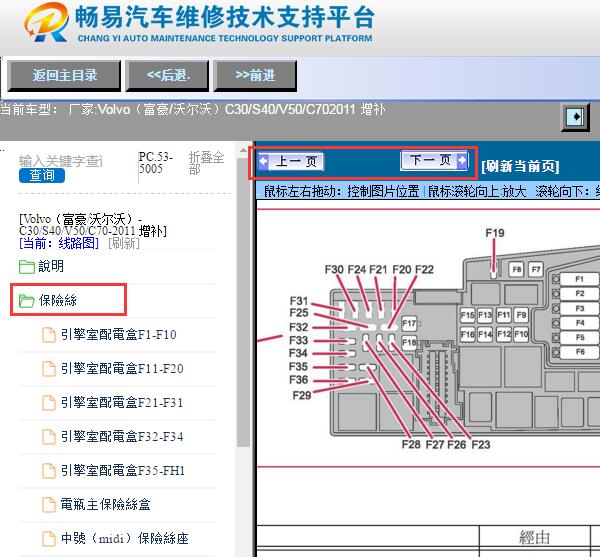
Task: Click the platform logo icon
Action: tap(47, 22)
